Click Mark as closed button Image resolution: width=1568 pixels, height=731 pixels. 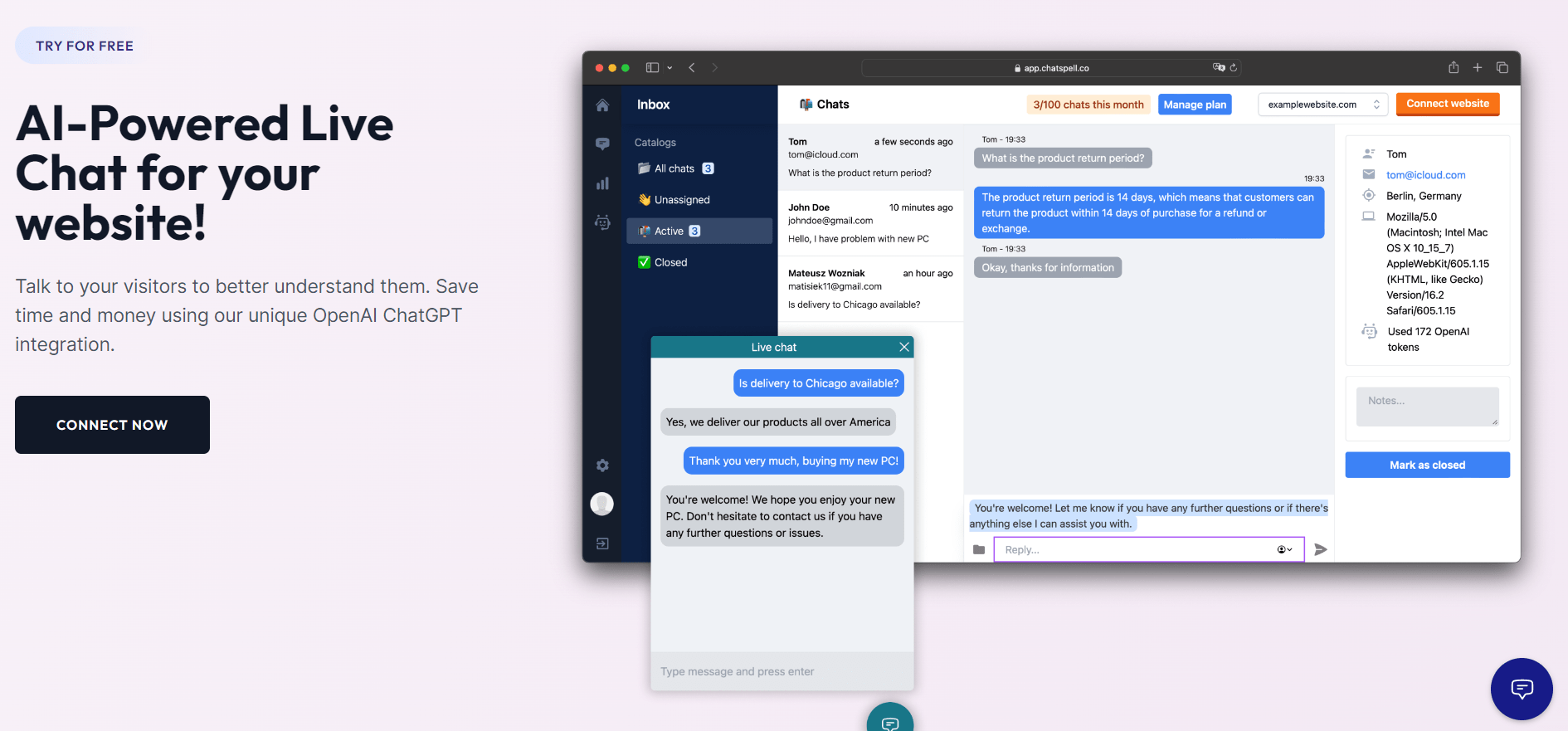coord(1427,465)
